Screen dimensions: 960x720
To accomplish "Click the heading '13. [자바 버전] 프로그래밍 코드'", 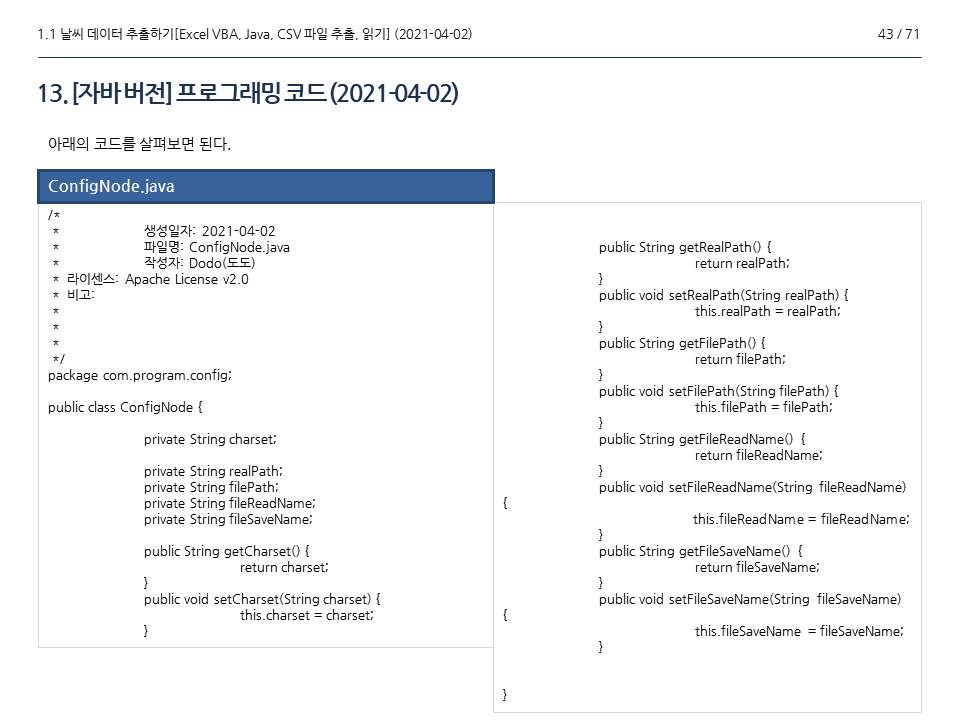I will click(x=182, y=93).
